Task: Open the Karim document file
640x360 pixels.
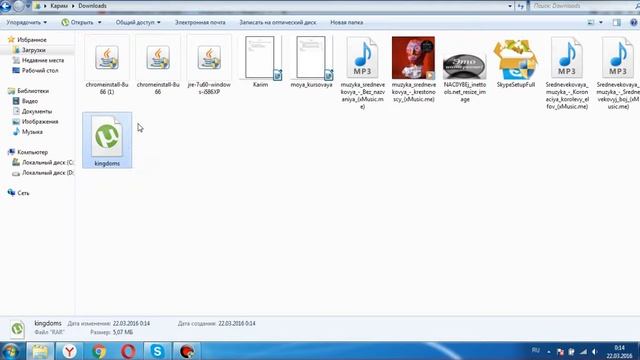Action: pos(260,62)
